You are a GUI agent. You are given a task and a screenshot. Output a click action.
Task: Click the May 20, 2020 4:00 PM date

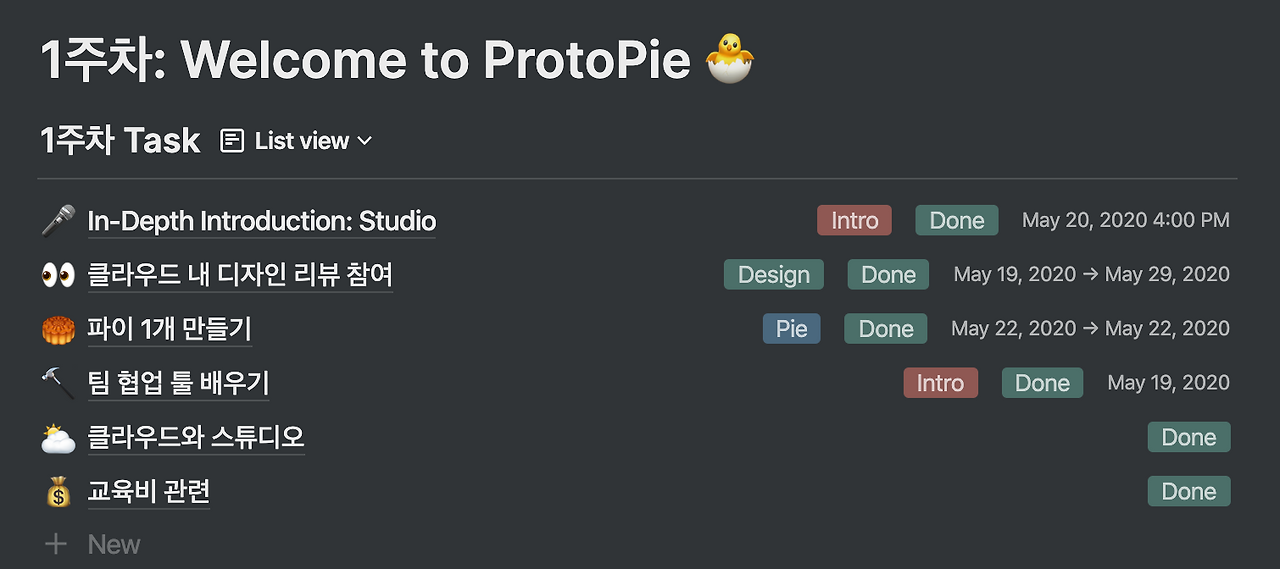[x=1125, y=221]
